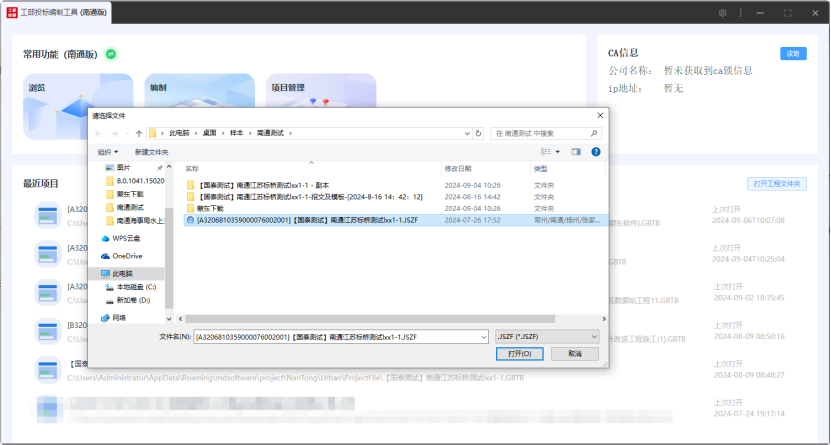
Task: Click 新建文件夹 in the dialog toolbar
Action: pyautogui.click(x=152, y=152)
